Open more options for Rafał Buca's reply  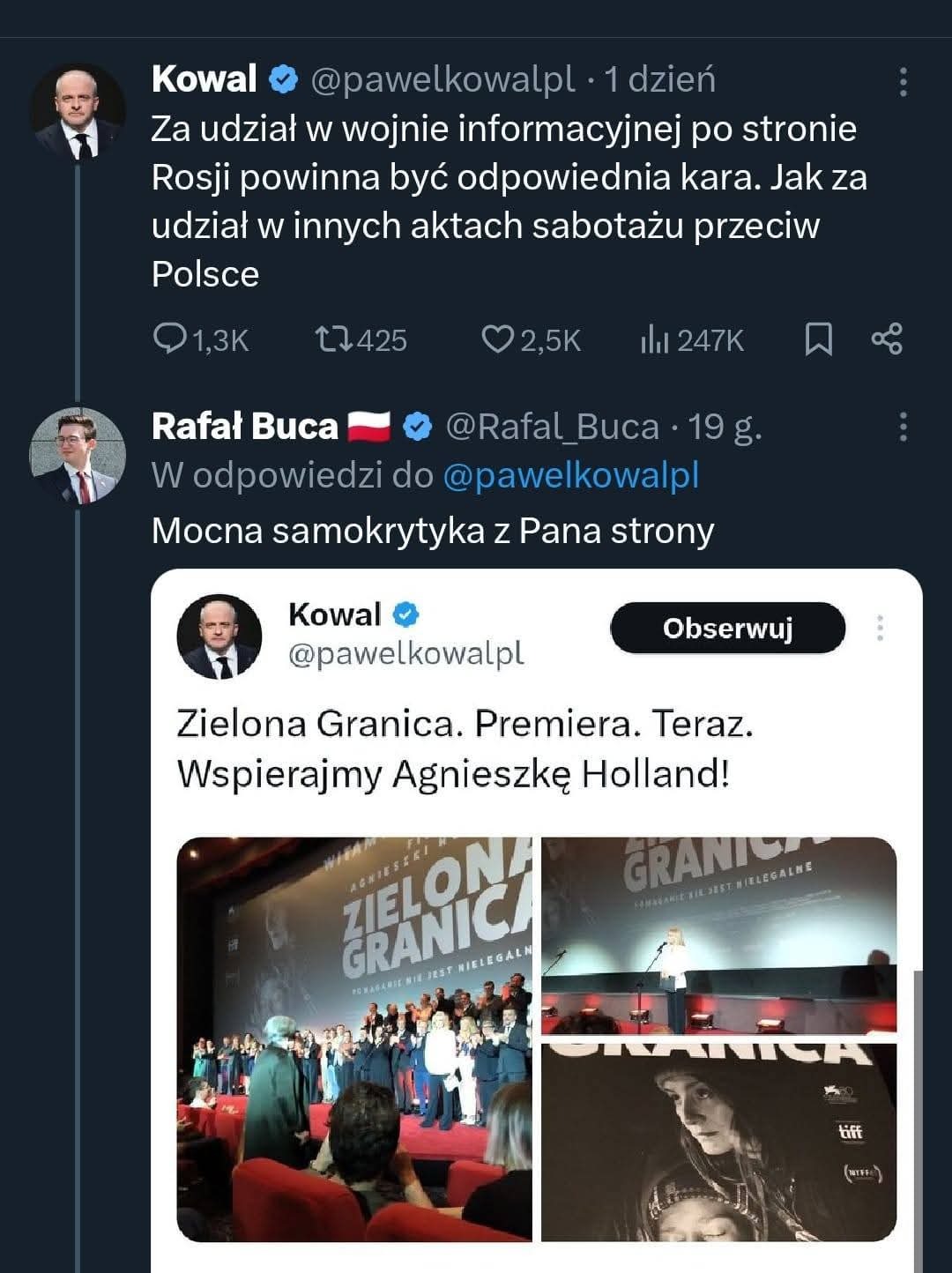coord(903,428)
